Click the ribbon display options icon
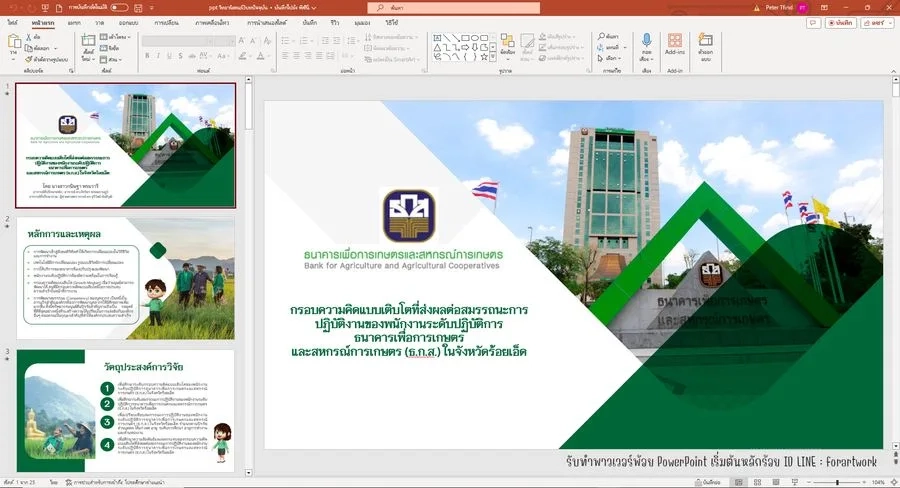Image resolution: width=900 pixels, height=488 pixels. point(824,7)
